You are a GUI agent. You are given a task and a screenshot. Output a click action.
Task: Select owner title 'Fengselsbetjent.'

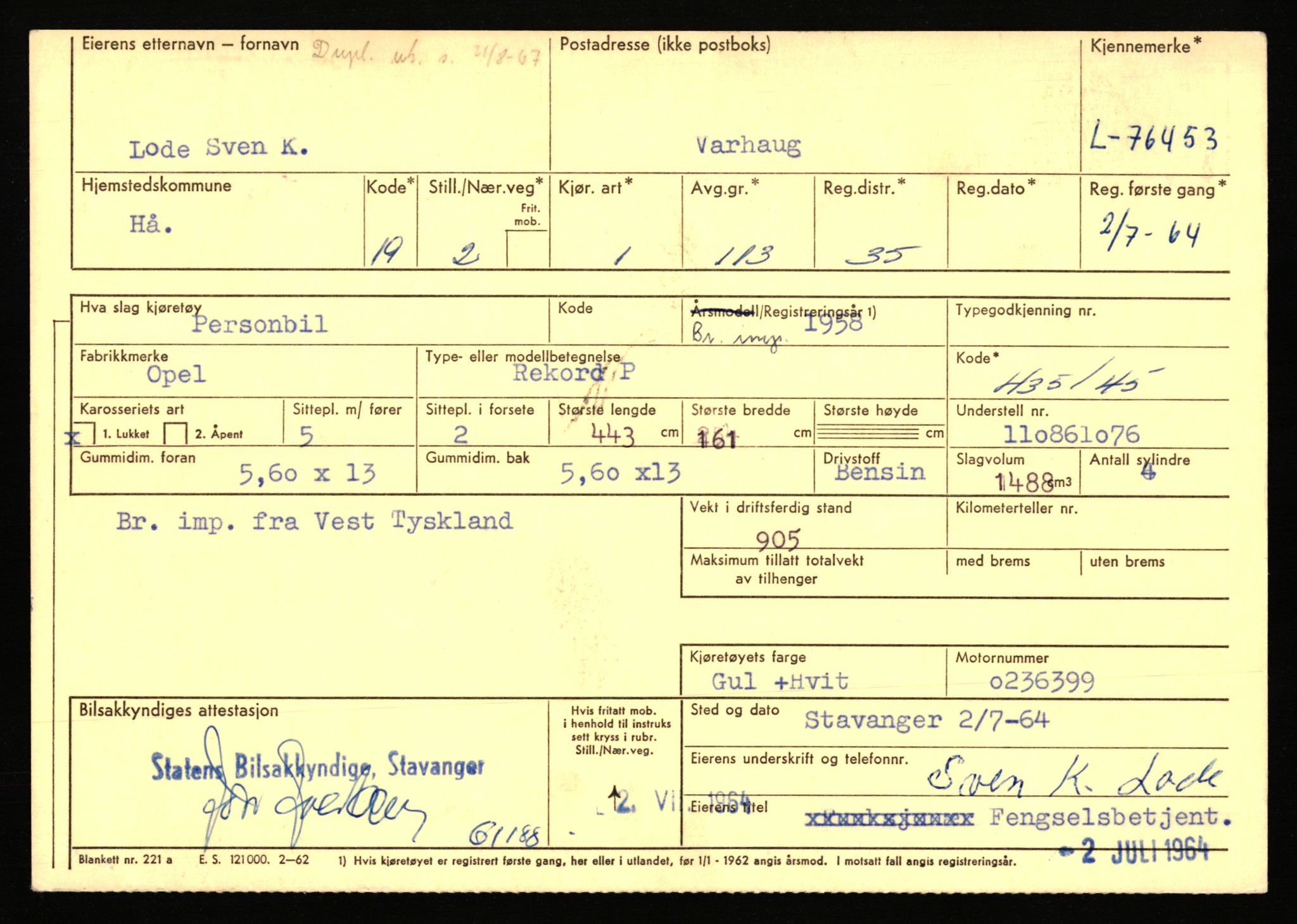pyautogui.click(x=1111, y=817)
